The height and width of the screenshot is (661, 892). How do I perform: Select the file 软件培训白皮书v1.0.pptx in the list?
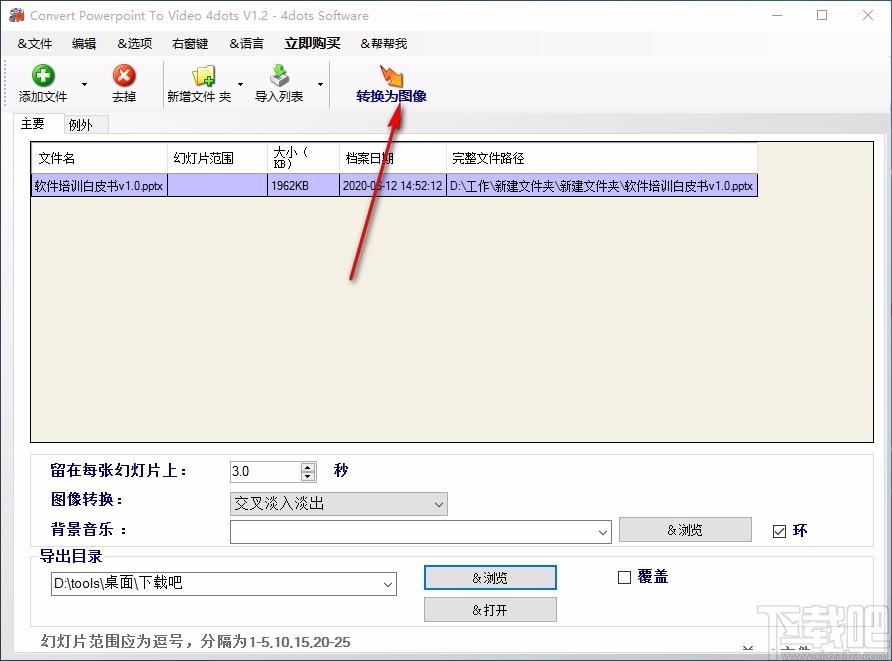pos(99,186)
